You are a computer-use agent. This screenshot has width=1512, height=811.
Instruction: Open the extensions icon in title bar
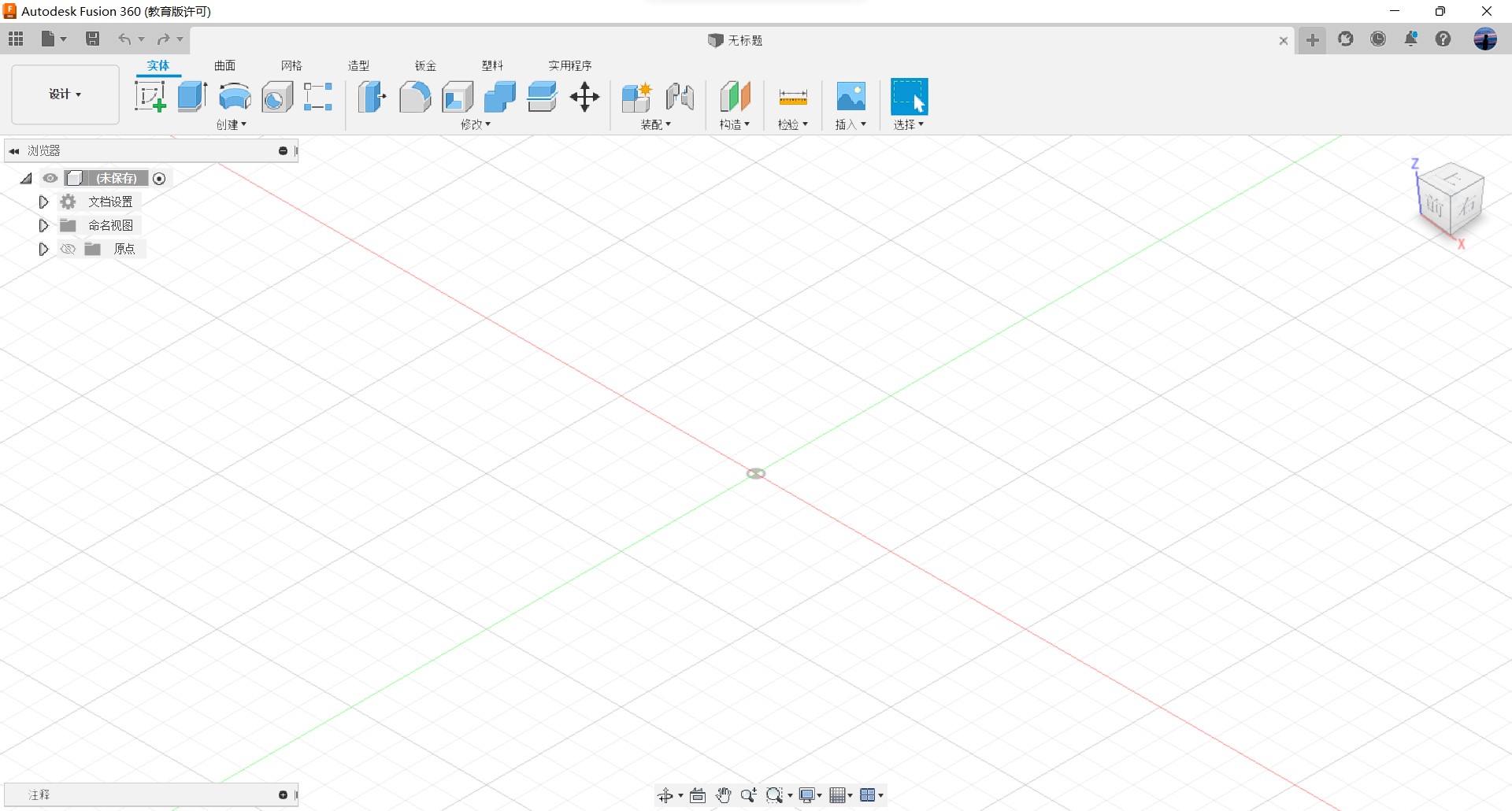(x=1346, y=39)
